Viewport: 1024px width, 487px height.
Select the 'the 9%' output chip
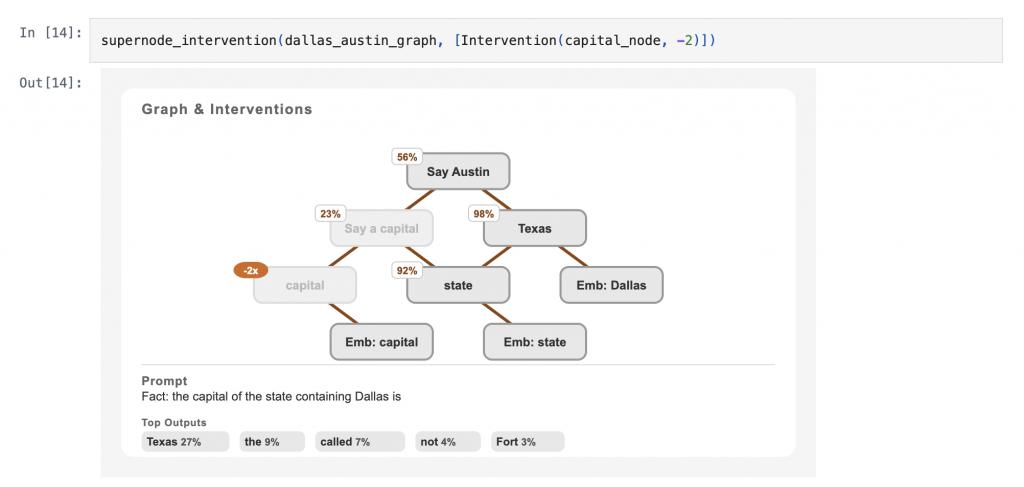tap(272, 442)
